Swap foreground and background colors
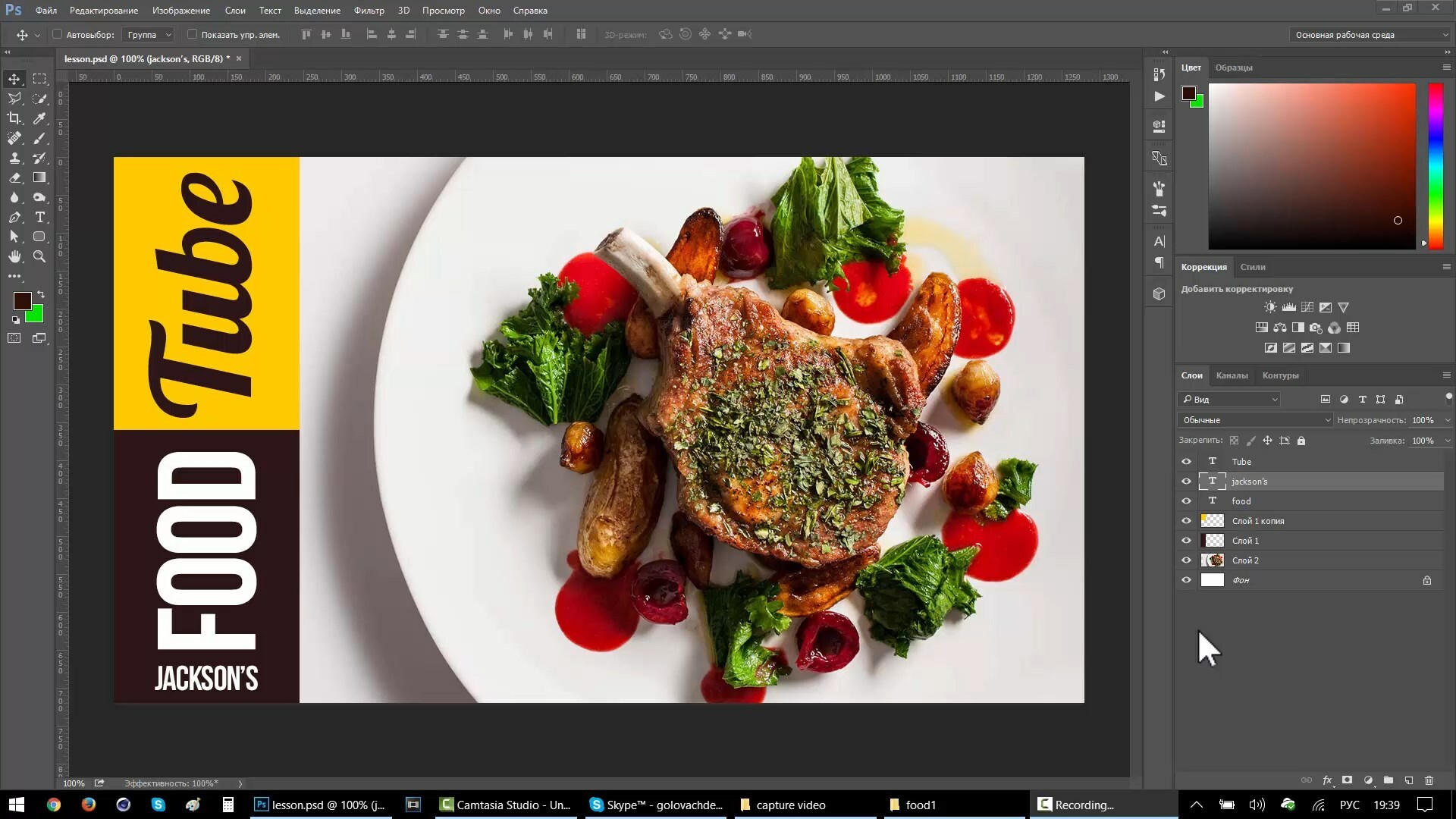Viewport: 1456px width, 819px height. [x=41, y=294]
